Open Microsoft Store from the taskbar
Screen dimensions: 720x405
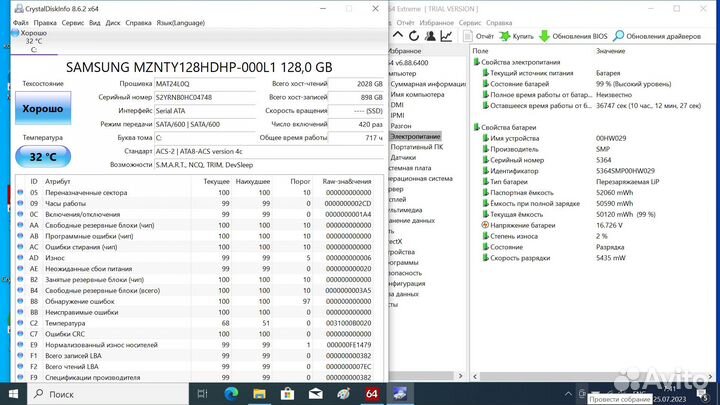point(287,394)
